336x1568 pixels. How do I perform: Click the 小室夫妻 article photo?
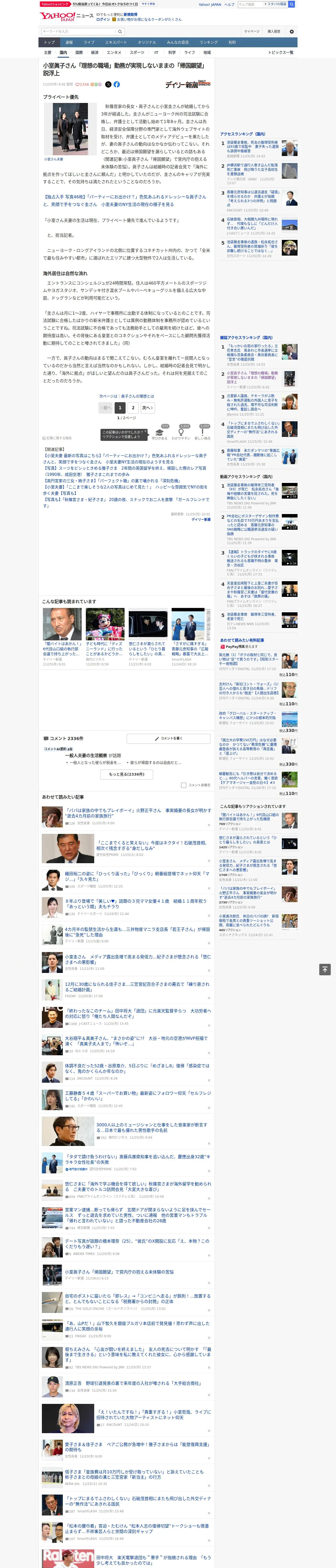point(70,129)
